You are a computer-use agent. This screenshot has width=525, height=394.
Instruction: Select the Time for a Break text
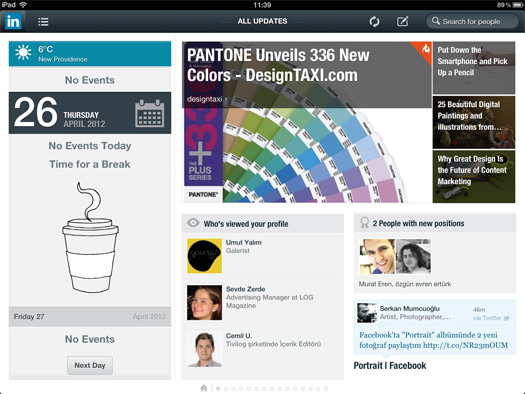coord(90,164)
